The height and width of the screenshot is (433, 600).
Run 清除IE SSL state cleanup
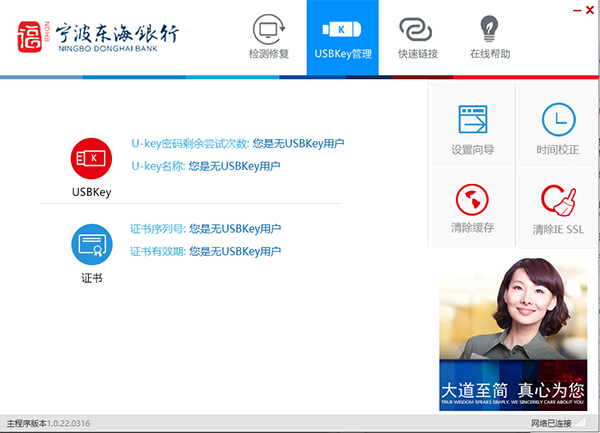[558, 208]
